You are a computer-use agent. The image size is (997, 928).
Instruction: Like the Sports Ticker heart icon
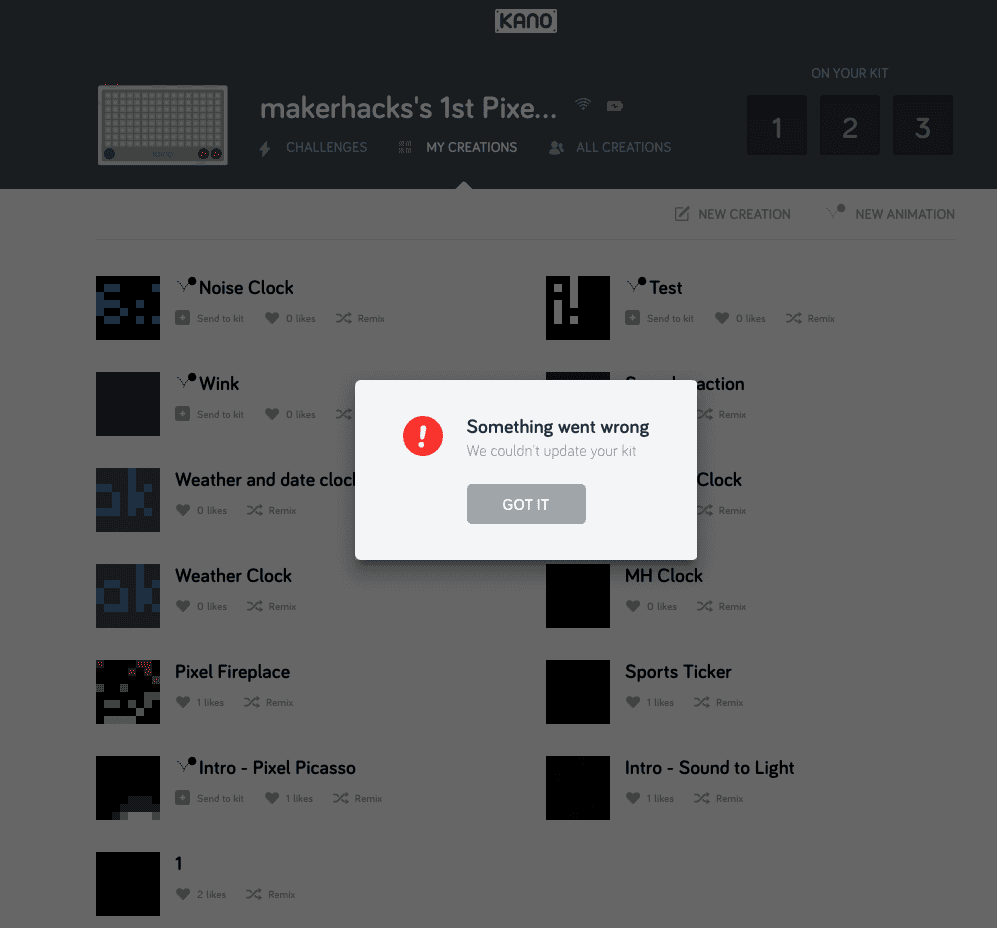633,702
